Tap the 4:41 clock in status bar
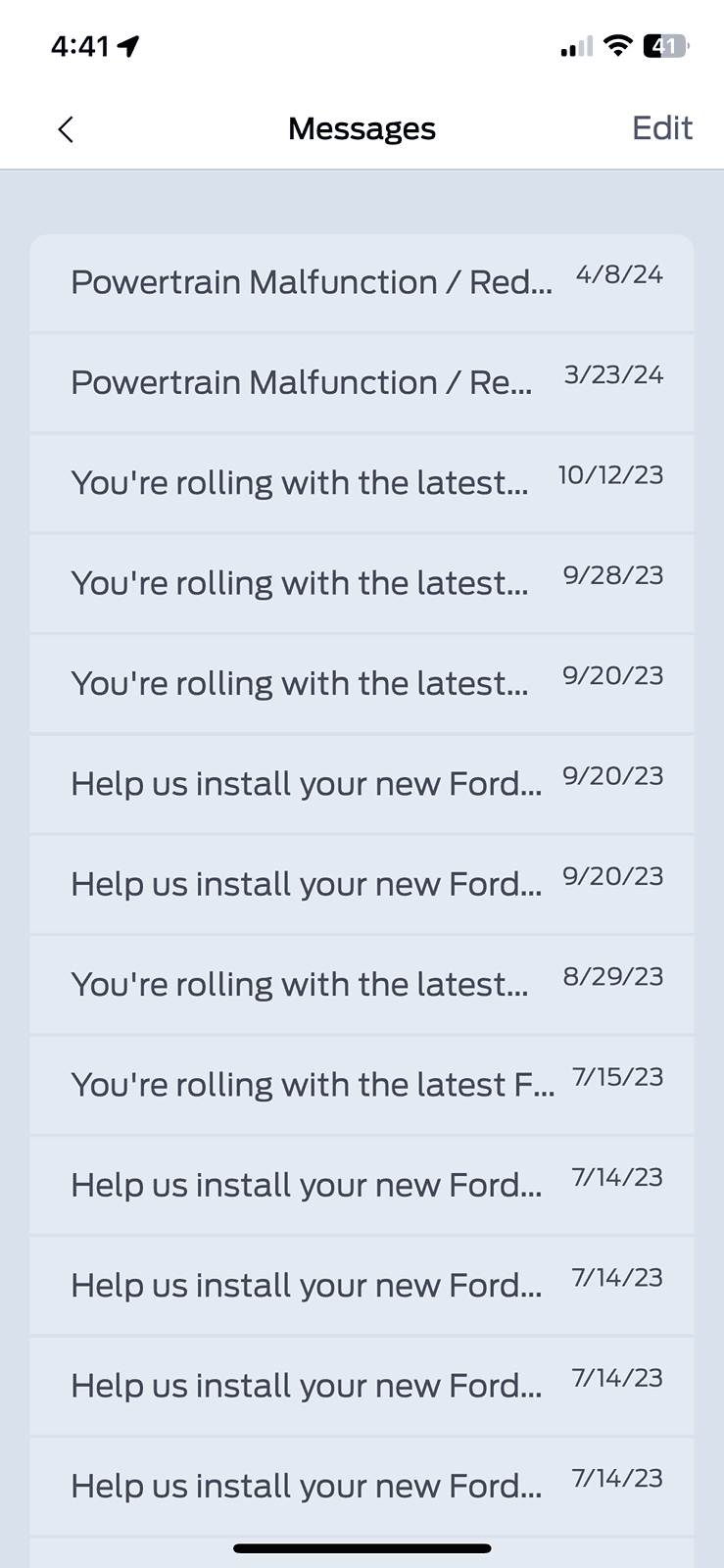 79,46
